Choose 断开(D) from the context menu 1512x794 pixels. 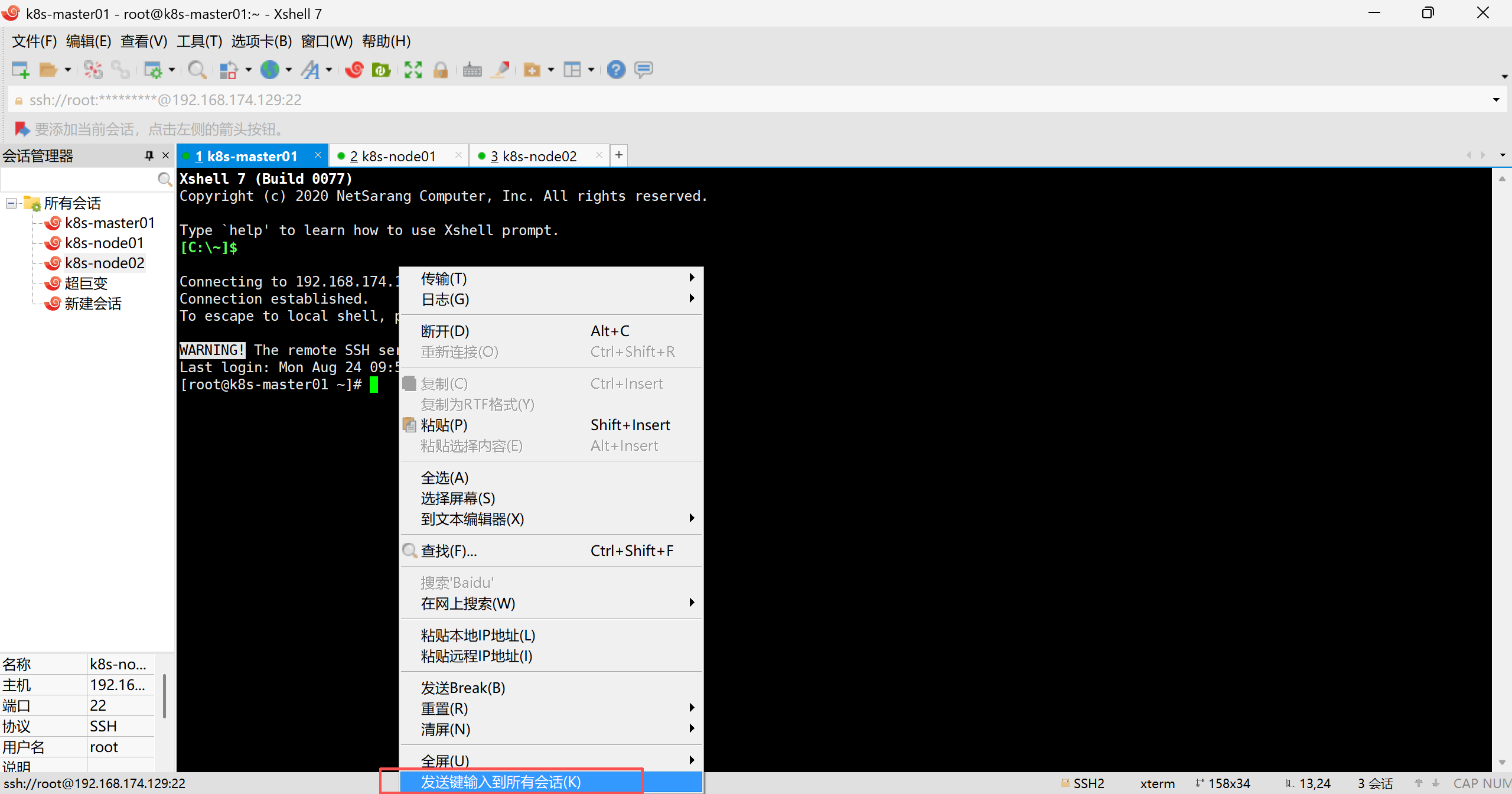(x=552, y=331)
